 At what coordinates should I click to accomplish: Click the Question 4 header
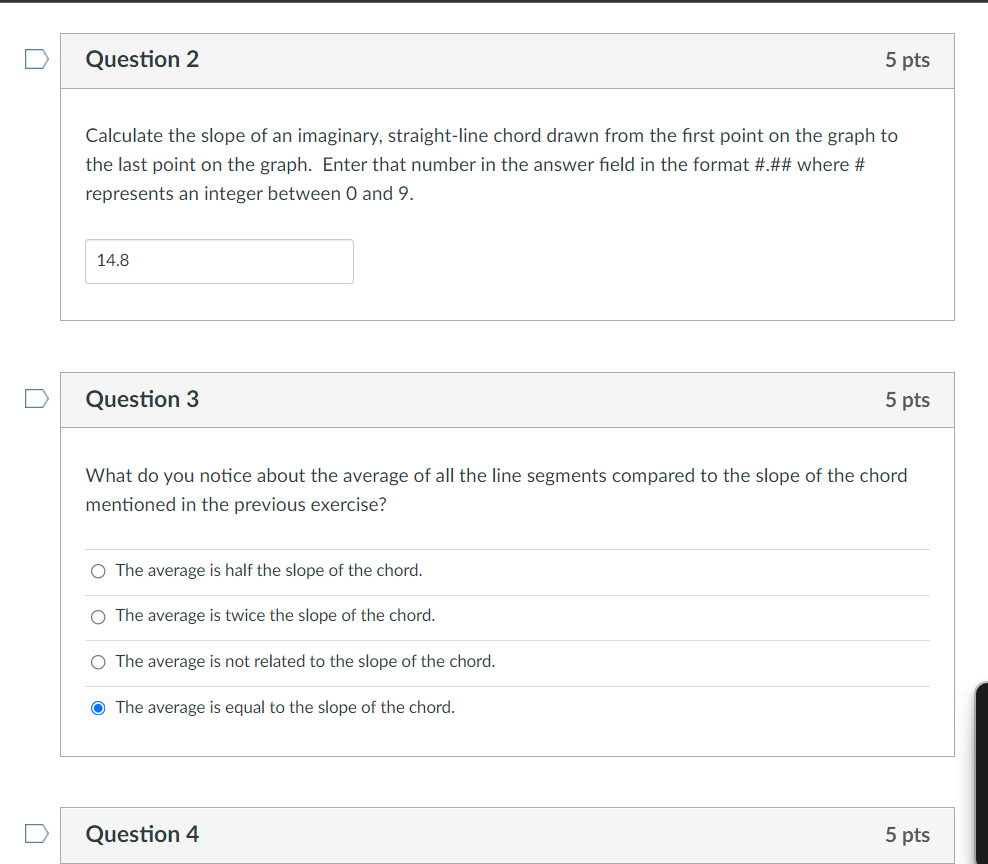(142, 834)
